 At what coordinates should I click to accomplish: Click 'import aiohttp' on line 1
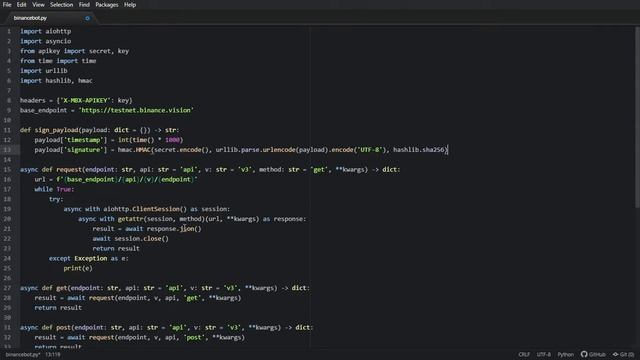pyautogui.click(x=46, y=31)
